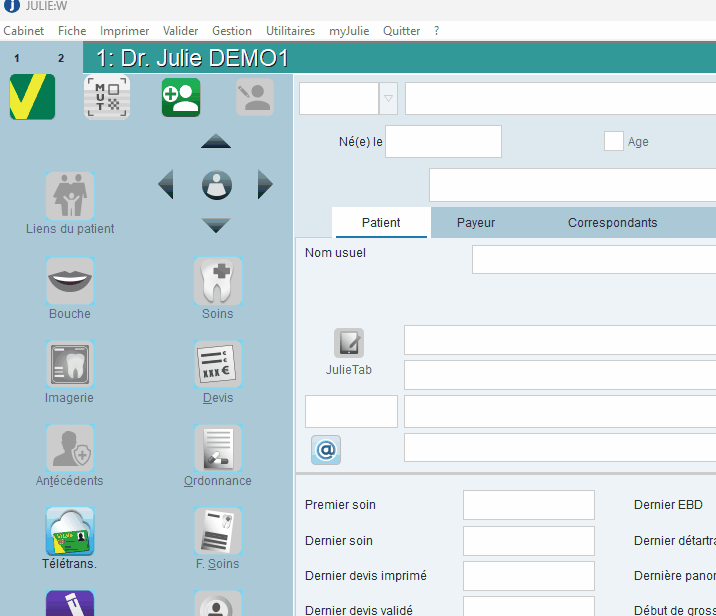Open the Bouche module
Image resolution: width=716 pixels, height=616 pixels.
click(x=70, y=281)
